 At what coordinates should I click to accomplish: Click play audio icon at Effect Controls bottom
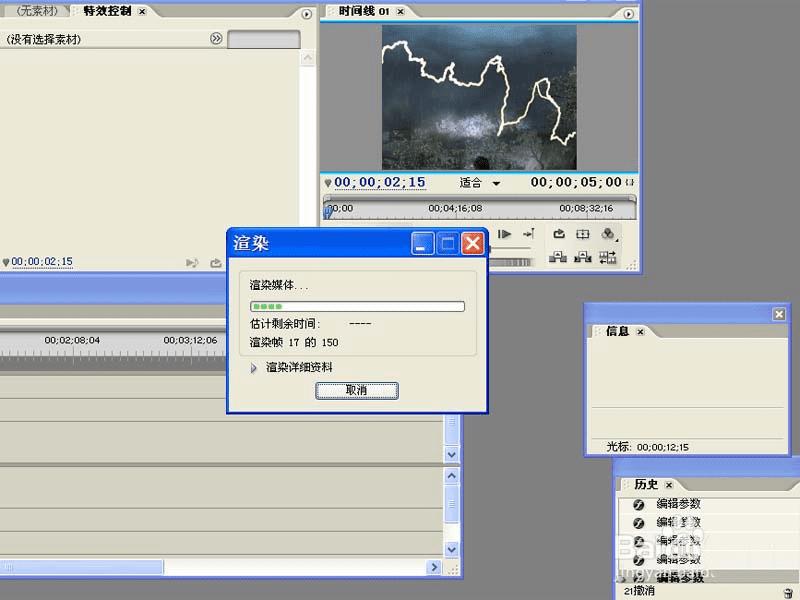point(192,263)
